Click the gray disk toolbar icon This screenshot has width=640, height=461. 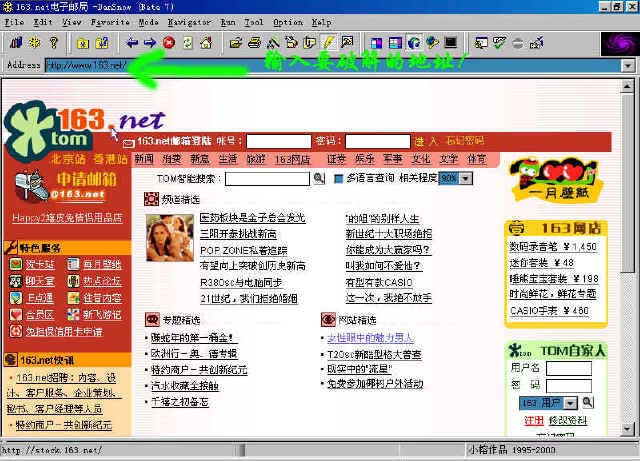click(518, 43)
